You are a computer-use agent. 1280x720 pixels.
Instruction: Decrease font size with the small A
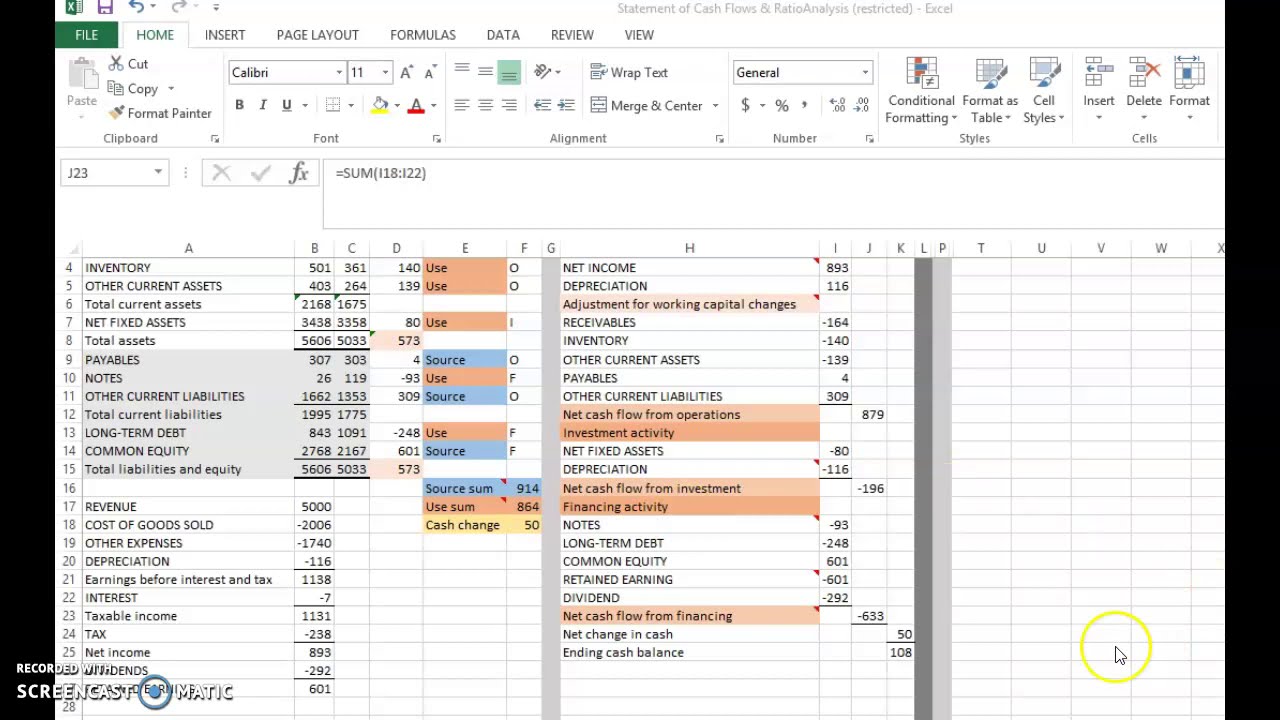pos(430,72)
